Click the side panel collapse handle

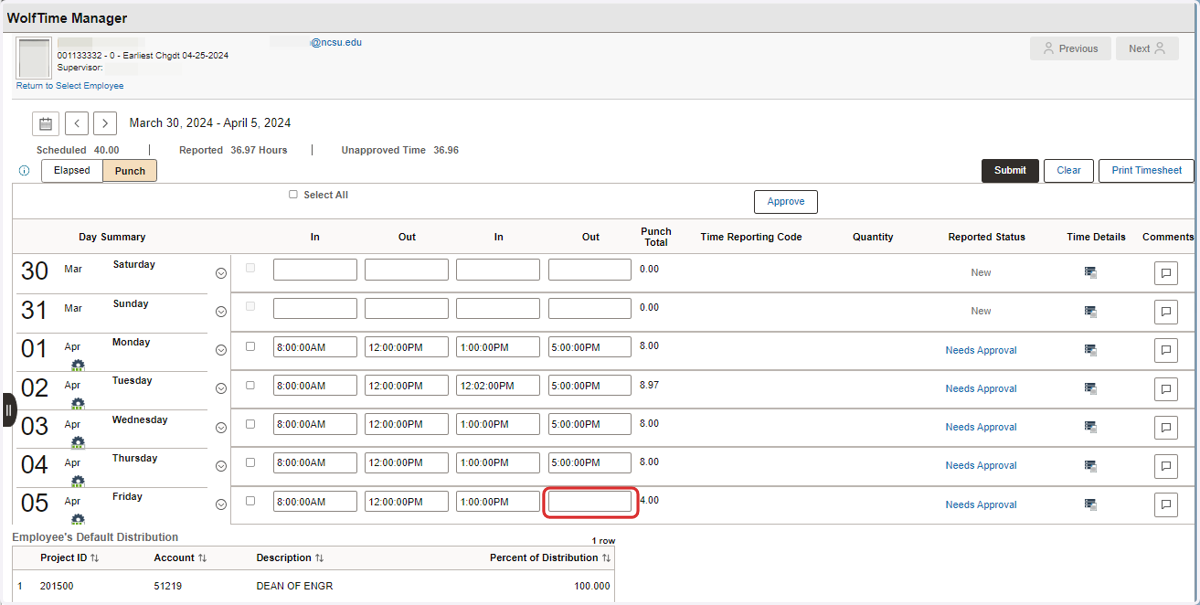[x=8, y=410]
